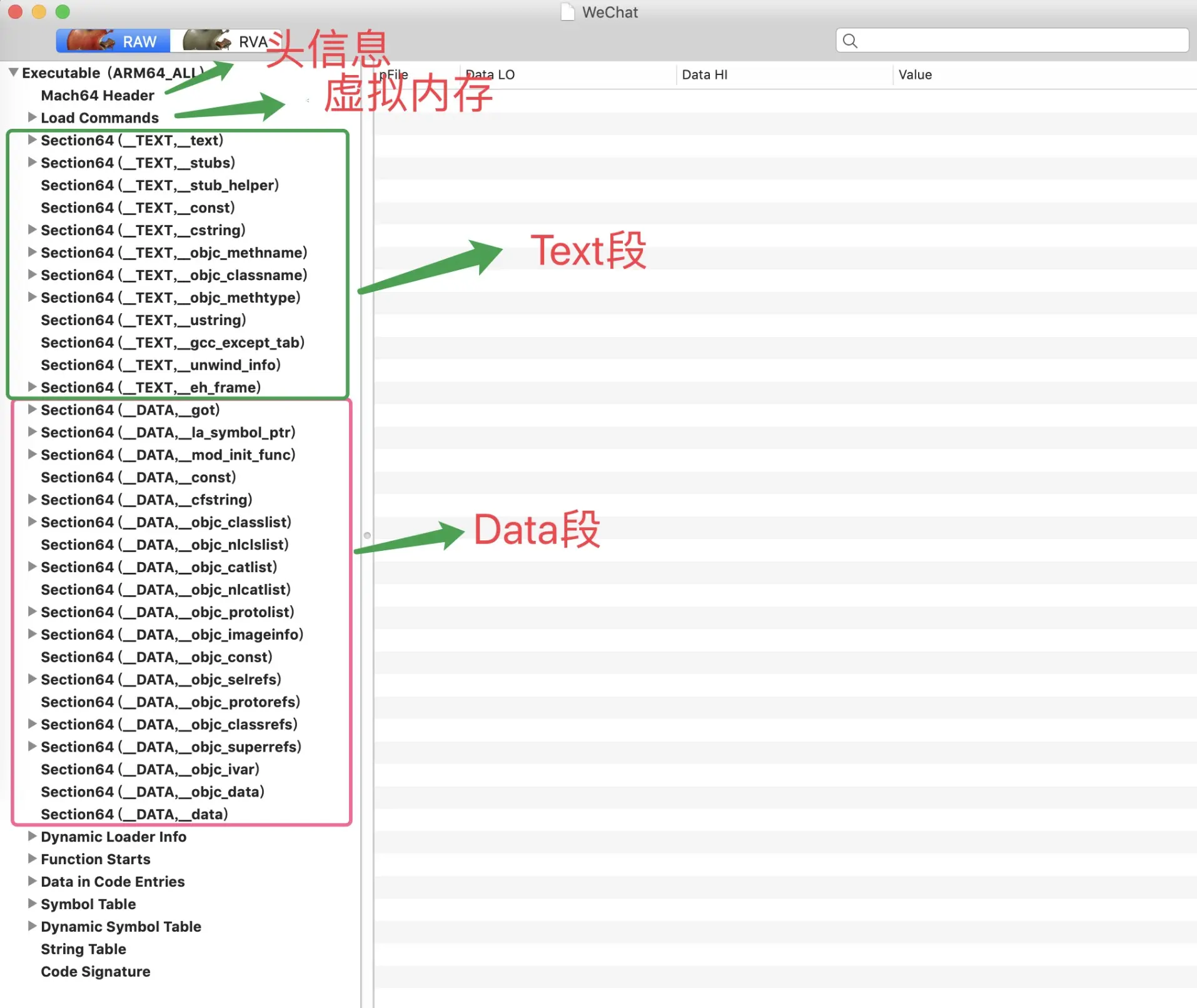
Task: Expand Section64 (__TEXT,__stubs)
Action: (x=32, y=162)
